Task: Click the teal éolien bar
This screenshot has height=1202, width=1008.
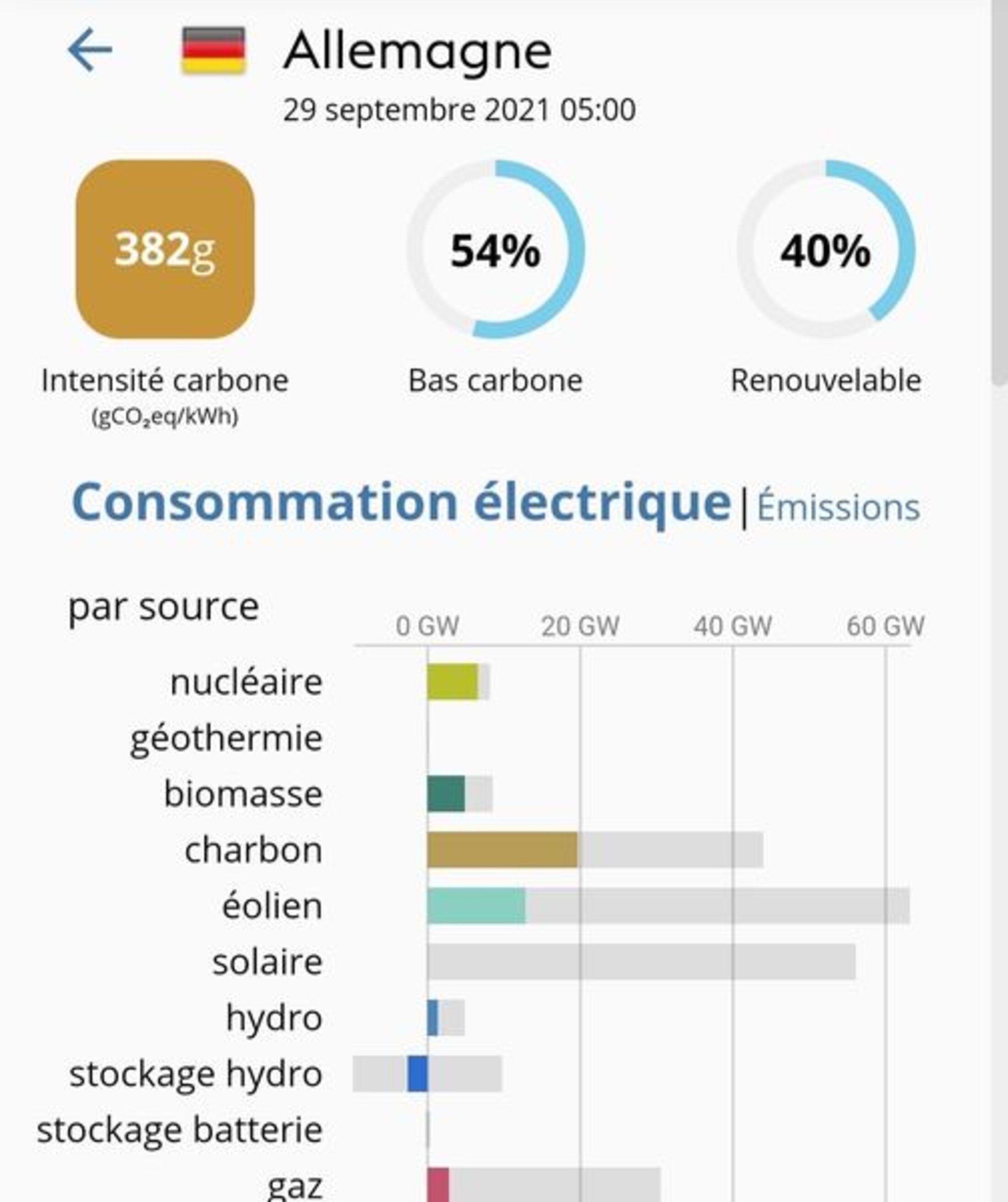Action: 476,906
